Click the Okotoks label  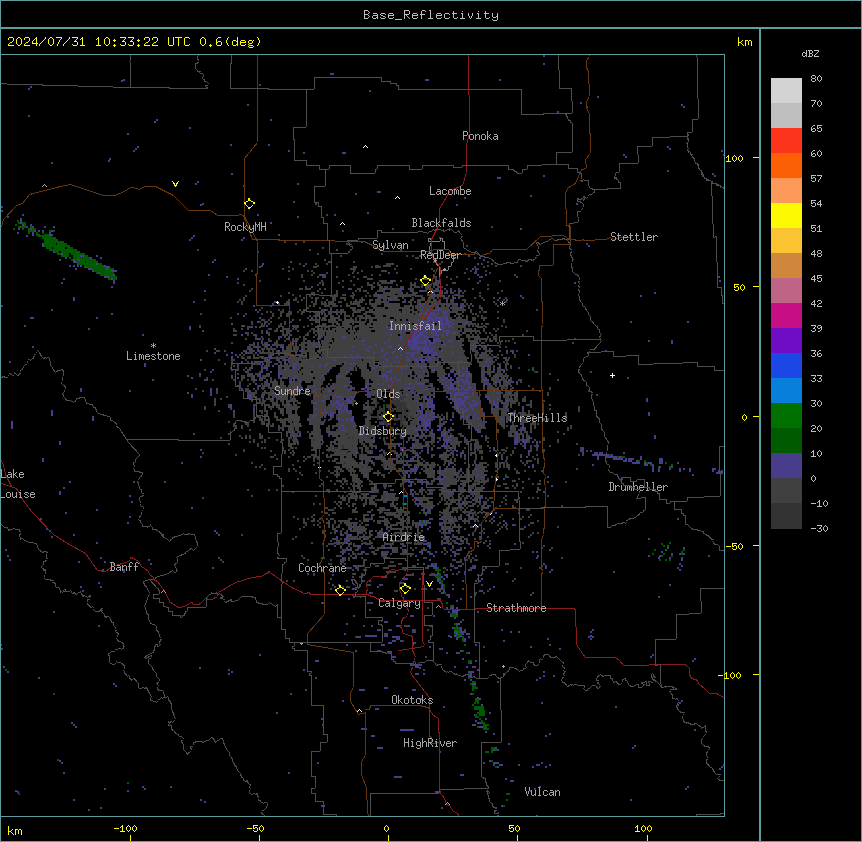tap(412, 700)
